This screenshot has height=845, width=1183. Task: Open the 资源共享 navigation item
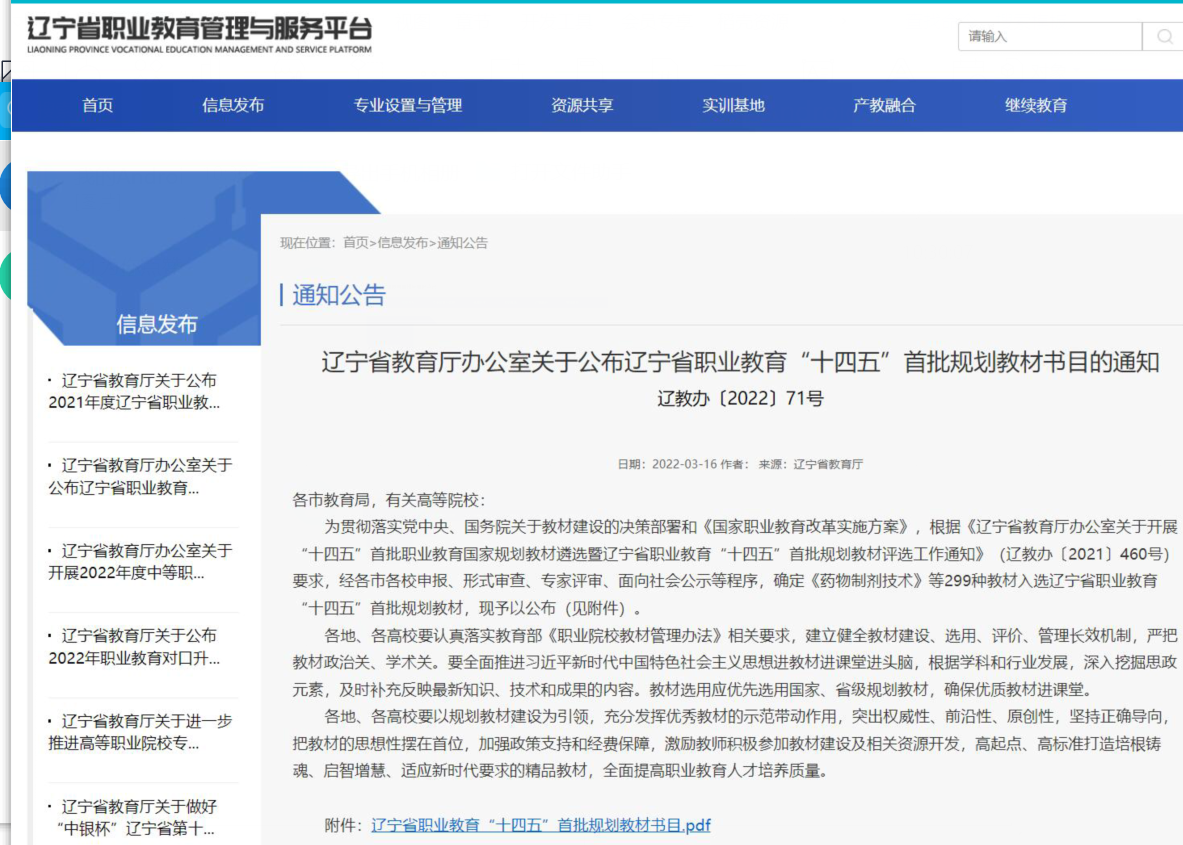point(582,106)
